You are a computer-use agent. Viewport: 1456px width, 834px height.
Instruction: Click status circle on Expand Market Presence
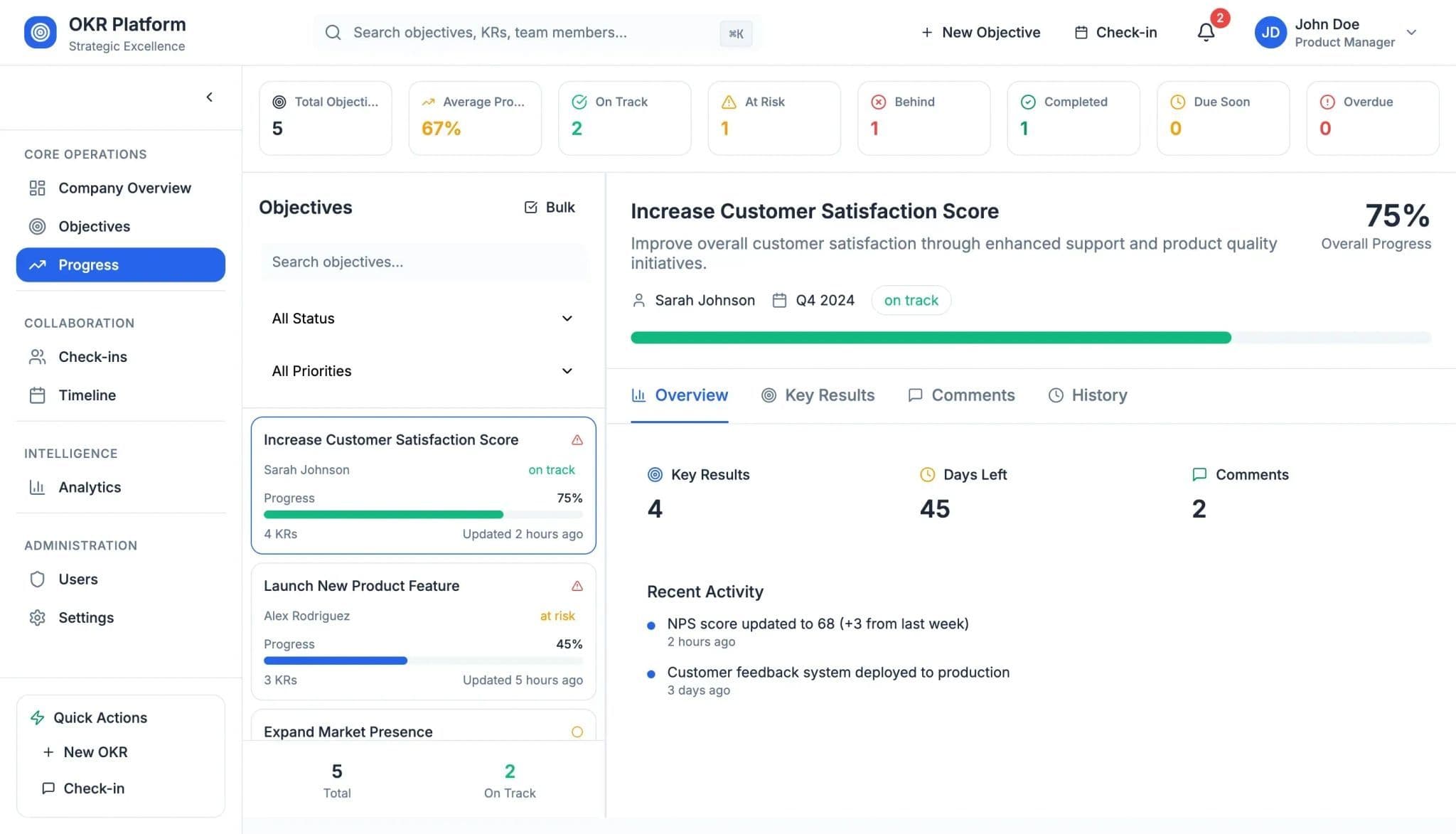(577, 732)
